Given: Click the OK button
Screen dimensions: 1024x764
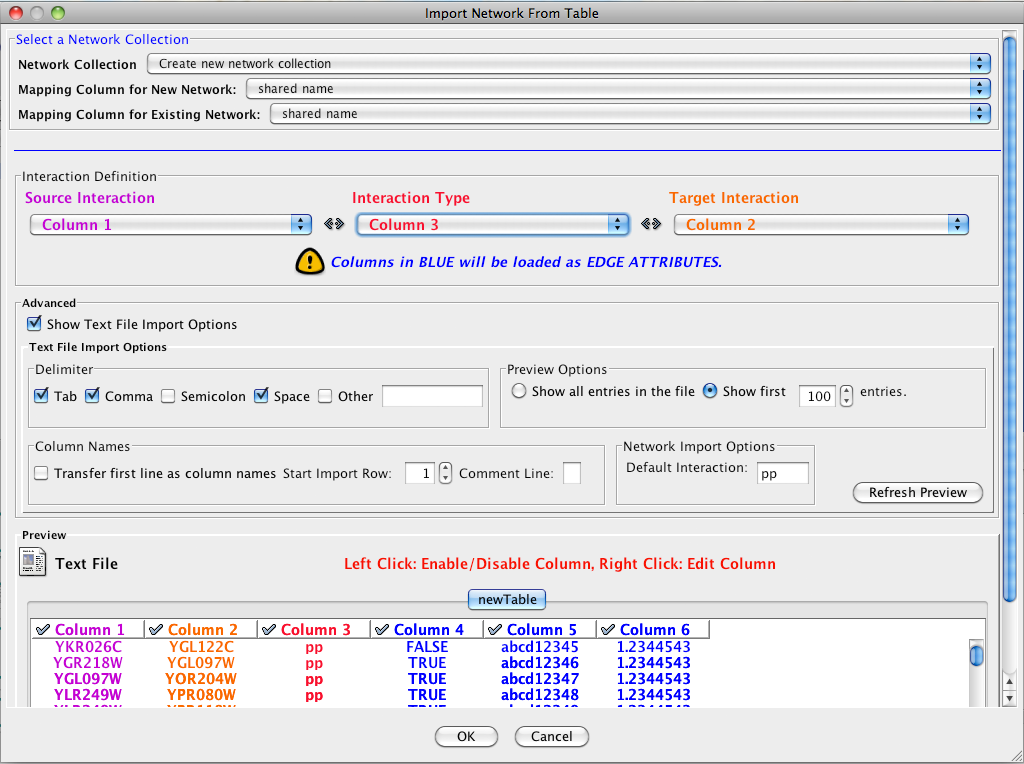Looking at the screenshot, I should pyautogui.click(x=466, y=737).
